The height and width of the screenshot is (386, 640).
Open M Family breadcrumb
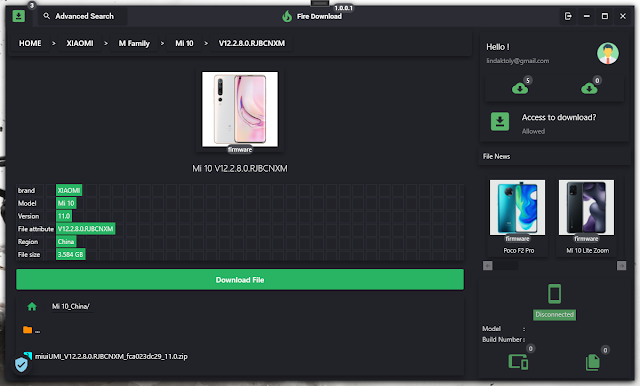click(134, 43)
